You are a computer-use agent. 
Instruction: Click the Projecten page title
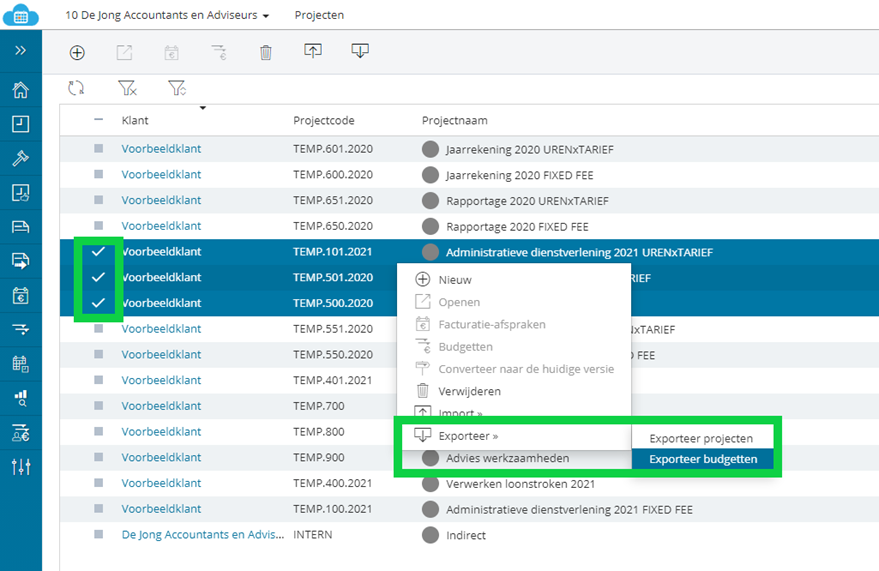[320, 15]
